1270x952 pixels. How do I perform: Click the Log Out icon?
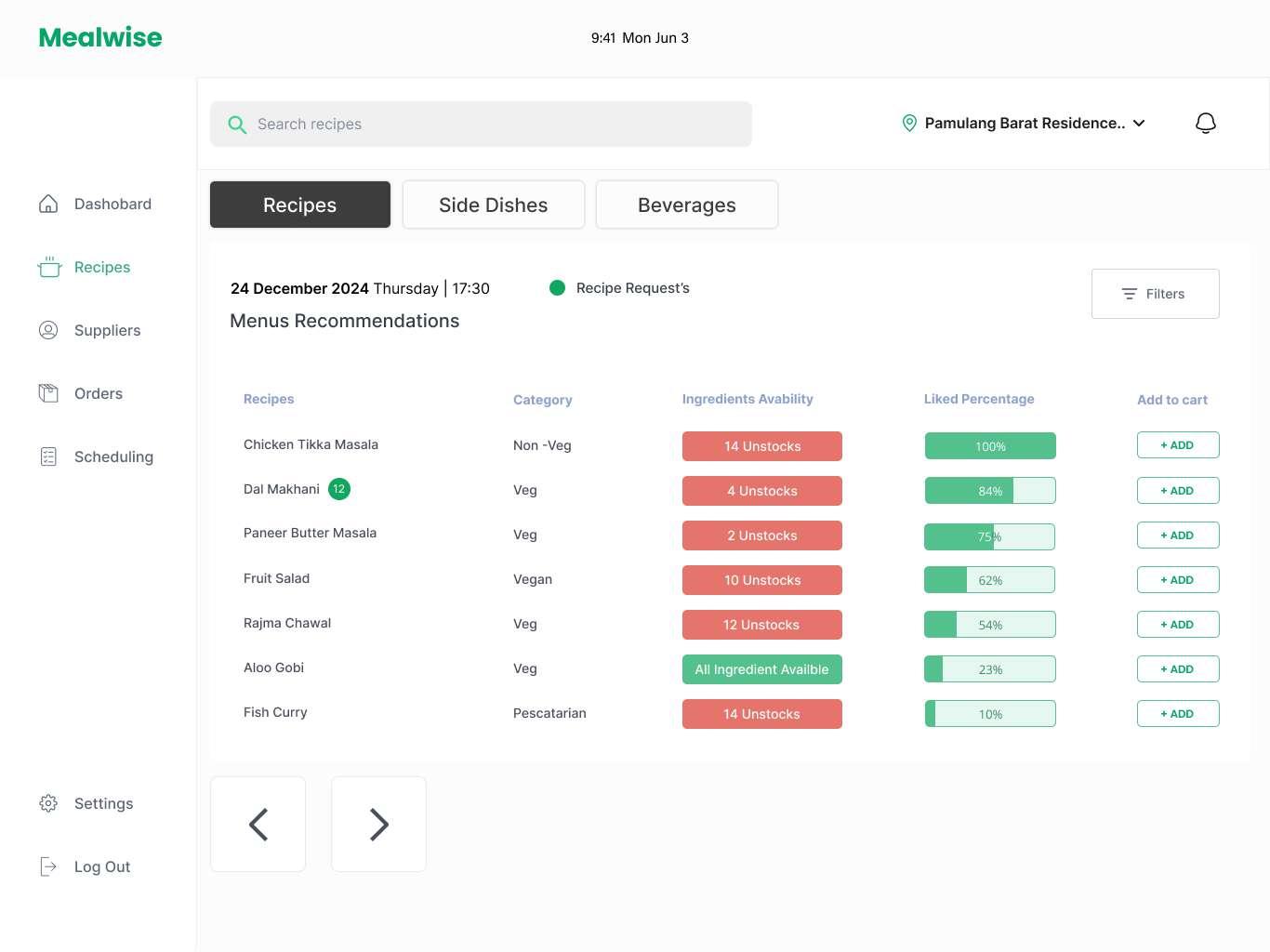(48, 866)
